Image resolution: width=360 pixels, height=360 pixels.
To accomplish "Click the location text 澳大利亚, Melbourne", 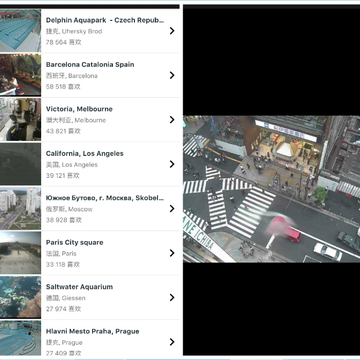I will click(76, 120).
